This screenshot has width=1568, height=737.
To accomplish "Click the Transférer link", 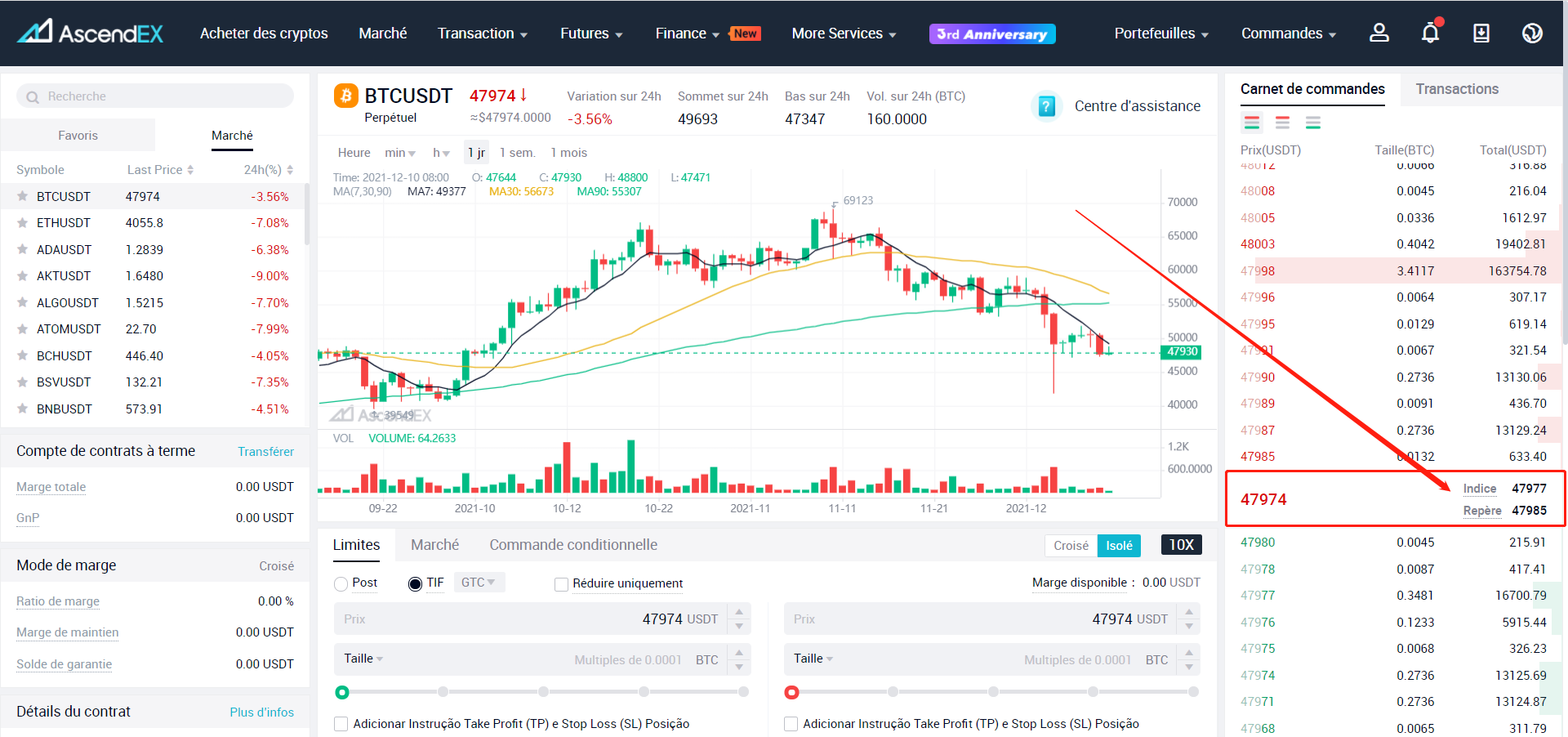I will point(265,452).
